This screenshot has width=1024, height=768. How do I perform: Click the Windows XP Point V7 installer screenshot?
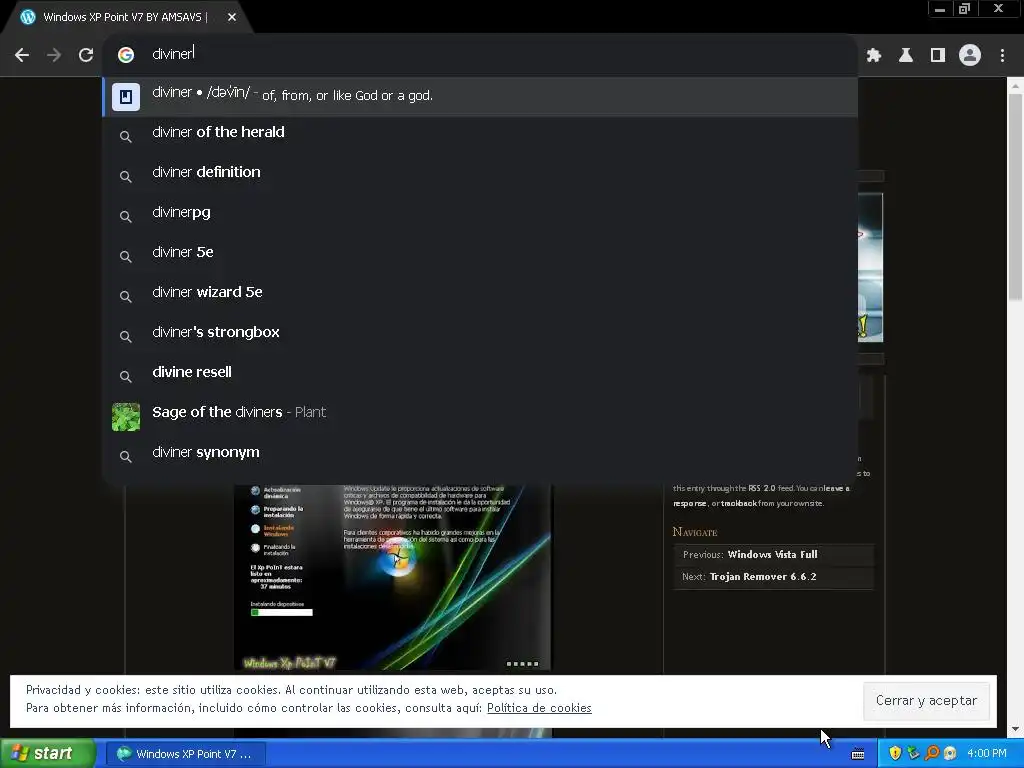392,577
